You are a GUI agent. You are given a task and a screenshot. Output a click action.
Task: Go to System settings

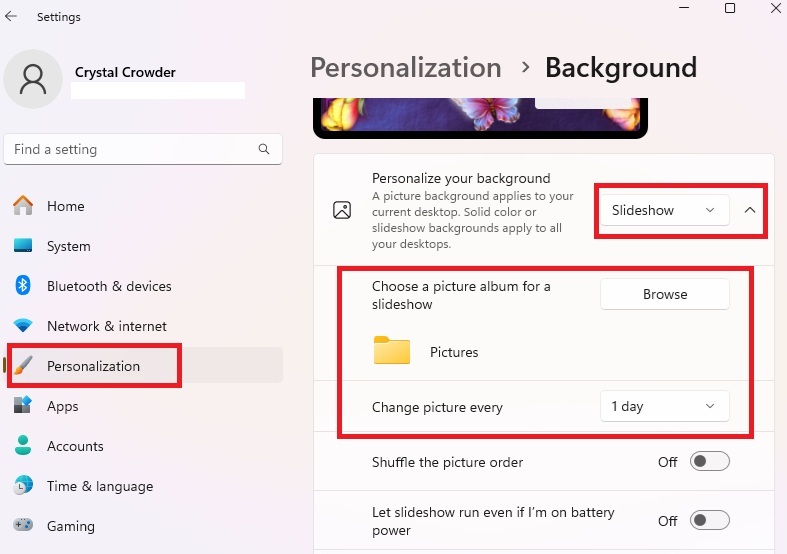(68, 246)
